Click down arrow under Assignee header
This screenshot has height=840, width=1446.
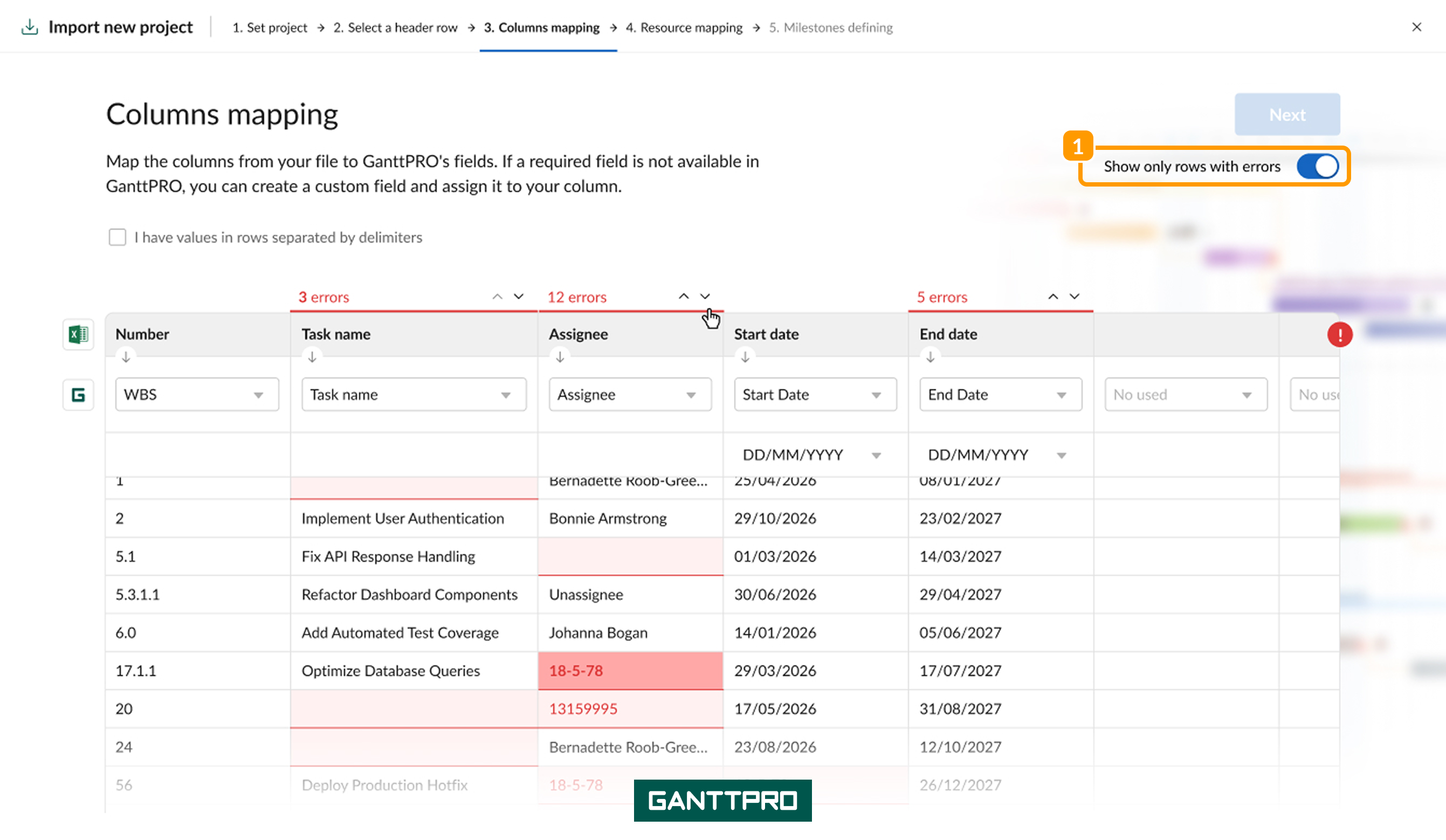click(560, 357)
